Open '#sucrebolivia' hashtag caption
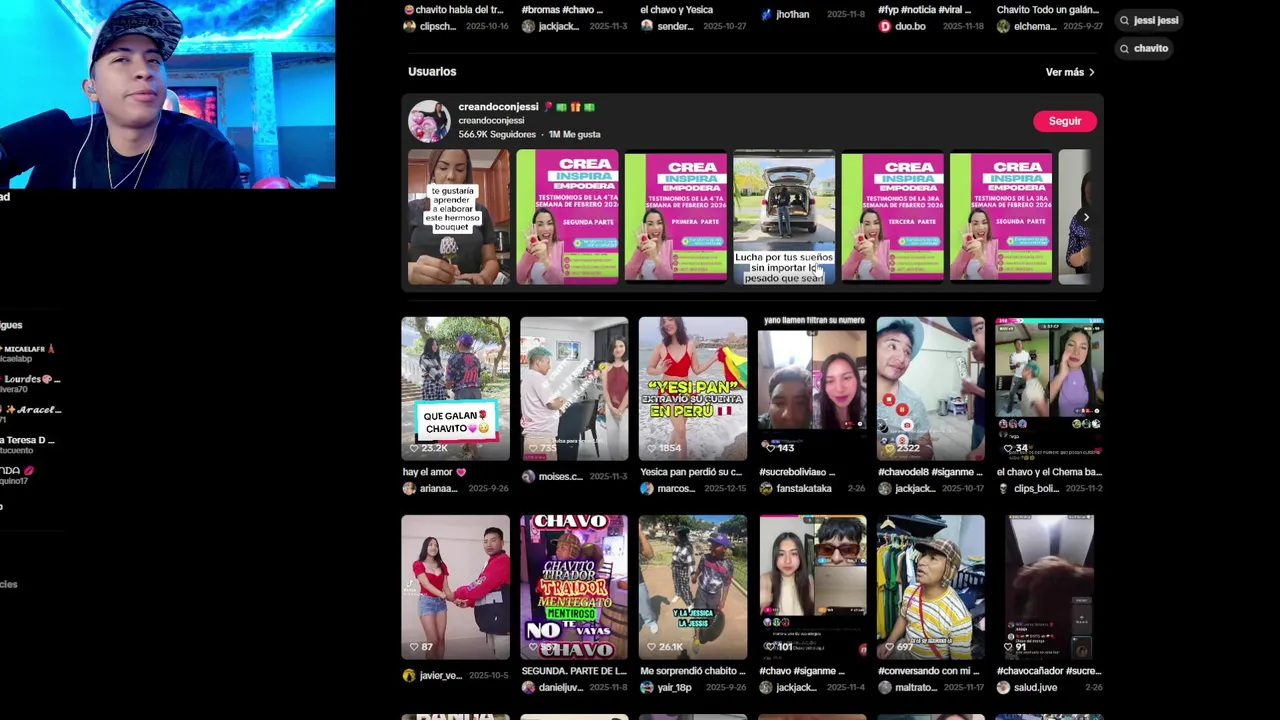The image size is (1280, 720). (797, 472)
